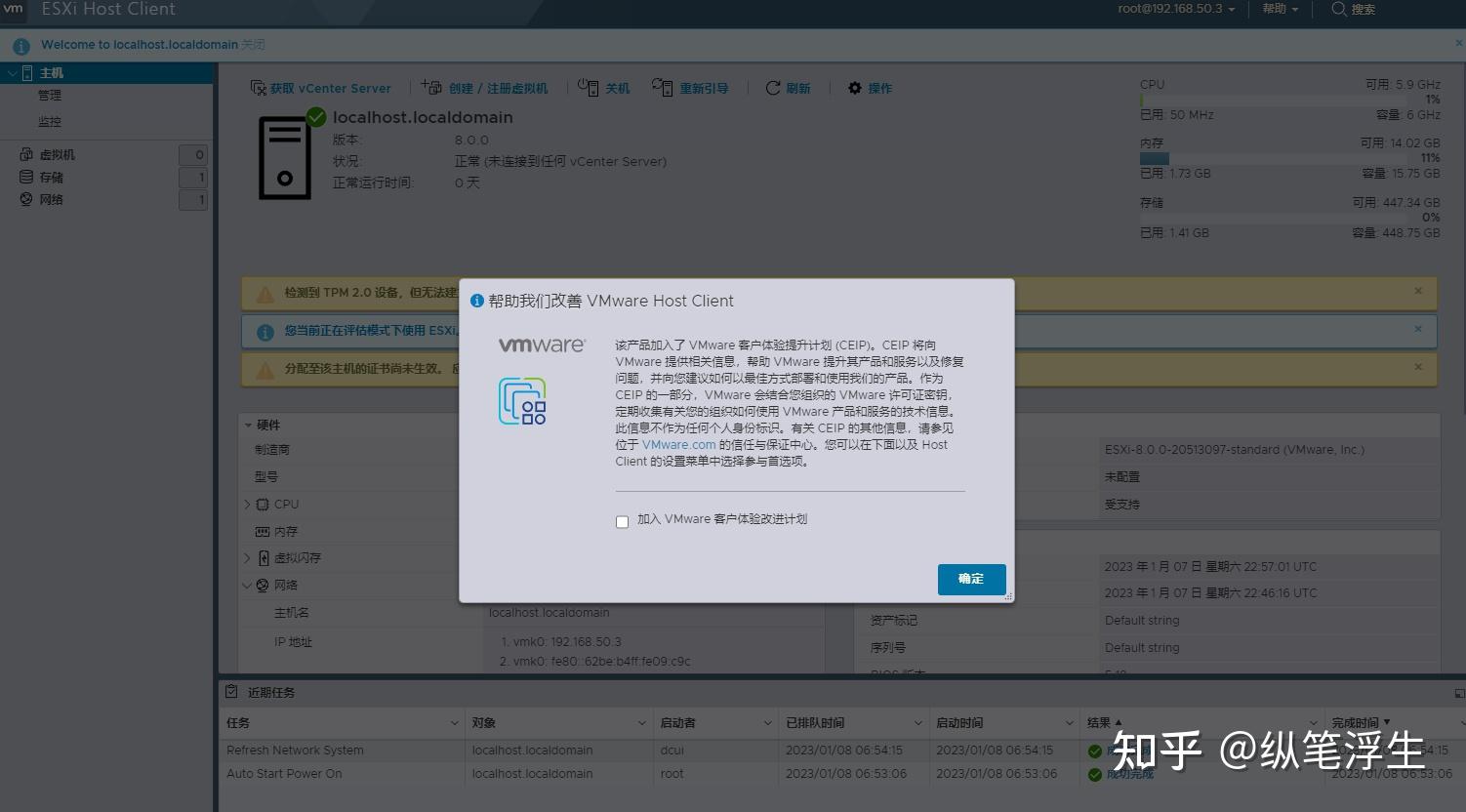Open the 启动时间 column dropdown arrow

coord(1069,723)
